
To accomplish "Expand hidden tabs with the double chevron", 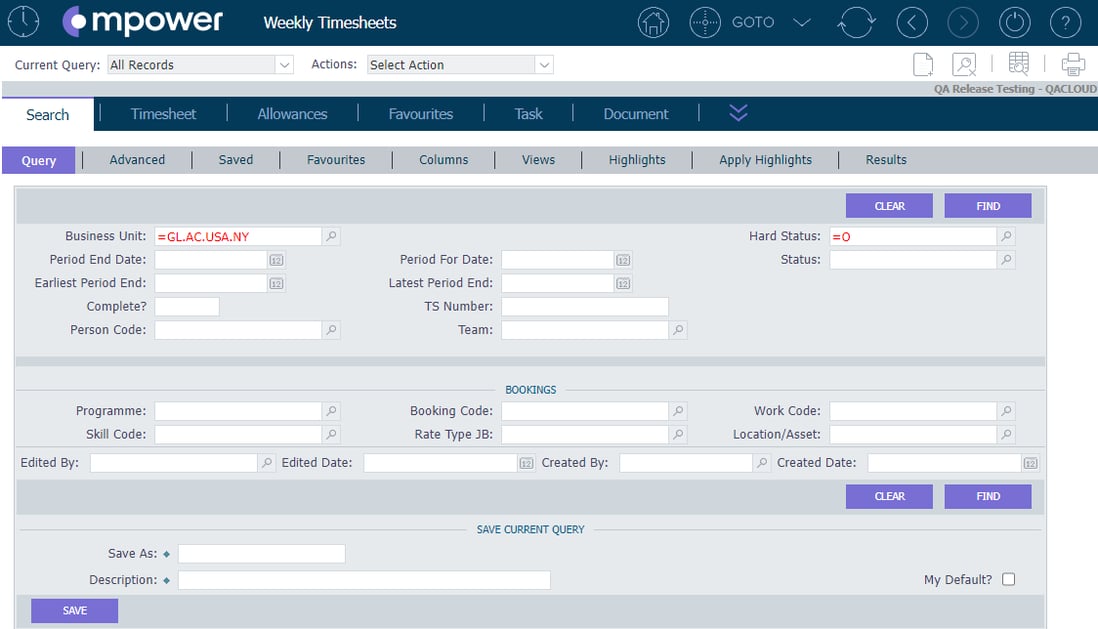I will [738, 113].
